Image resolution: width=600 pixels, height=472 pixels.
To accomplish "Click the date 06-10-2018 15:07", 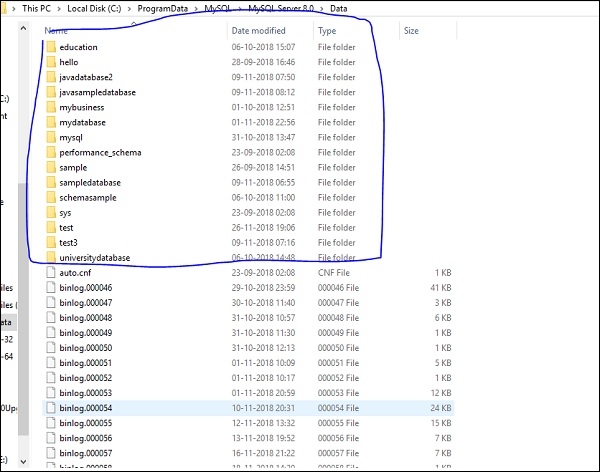I will coord(263,47).
